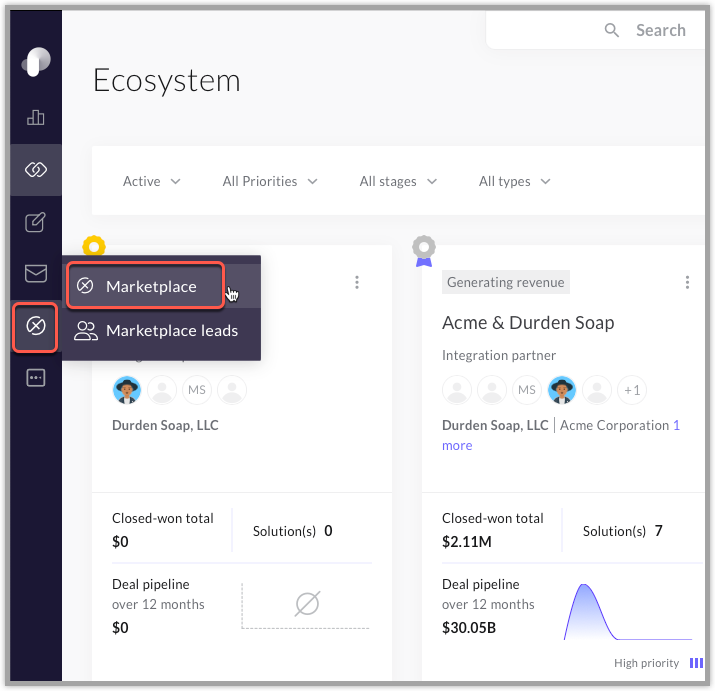Viewport: 715px width, 691px height.
Task: Click the MS avatar on Acme card
Action: 527,390
